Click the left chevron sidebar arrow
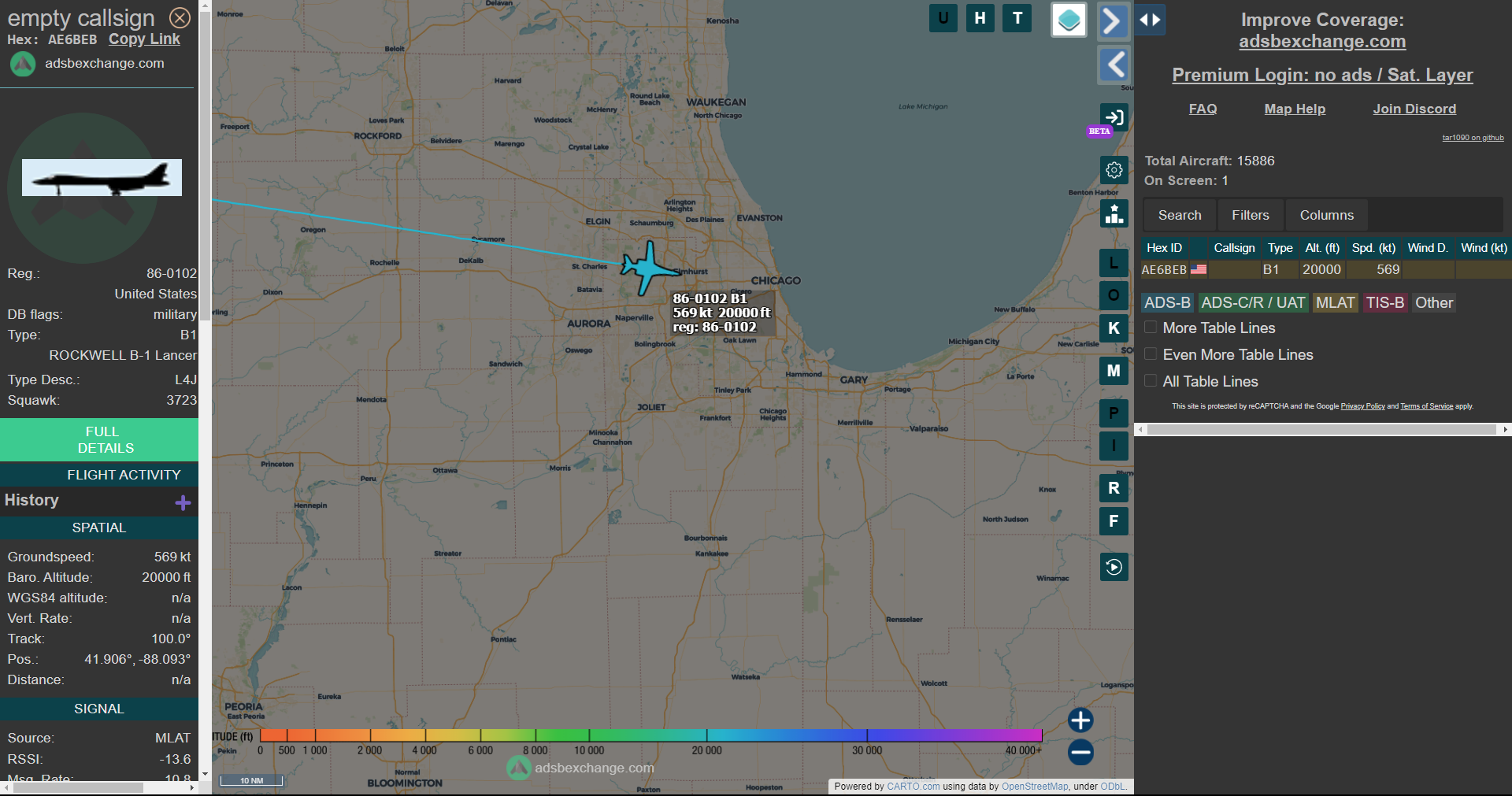 coord(1114,65)
